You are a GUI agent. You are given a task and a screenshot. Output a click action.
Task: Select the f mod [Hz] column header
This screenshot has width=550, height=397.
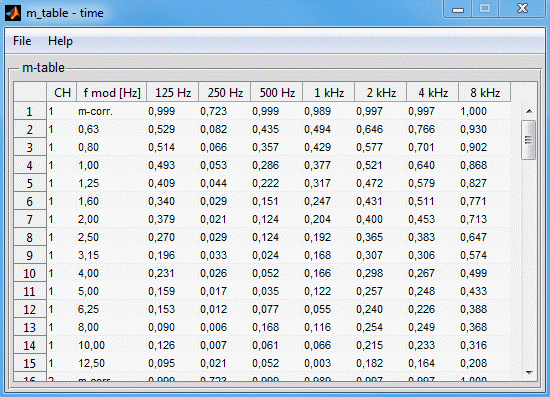[112, 93]
